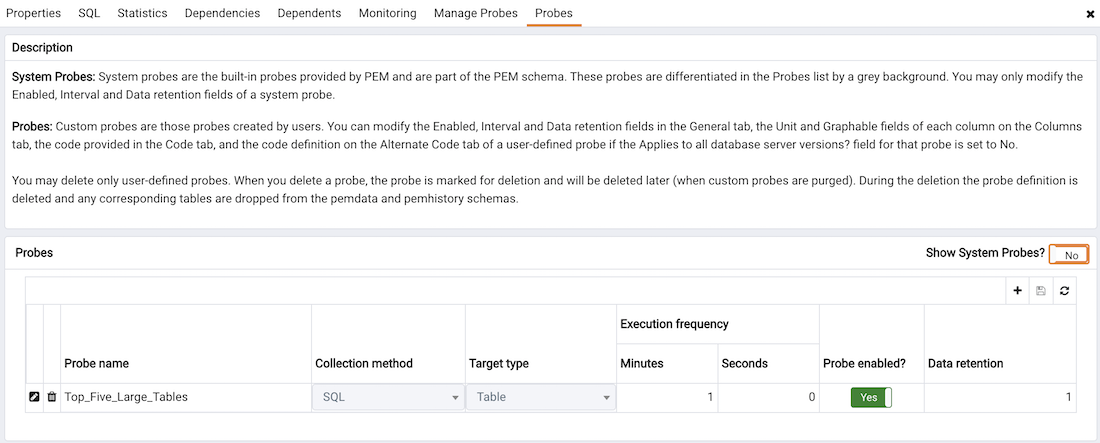Click the Minutes column header

coord(666,364)
